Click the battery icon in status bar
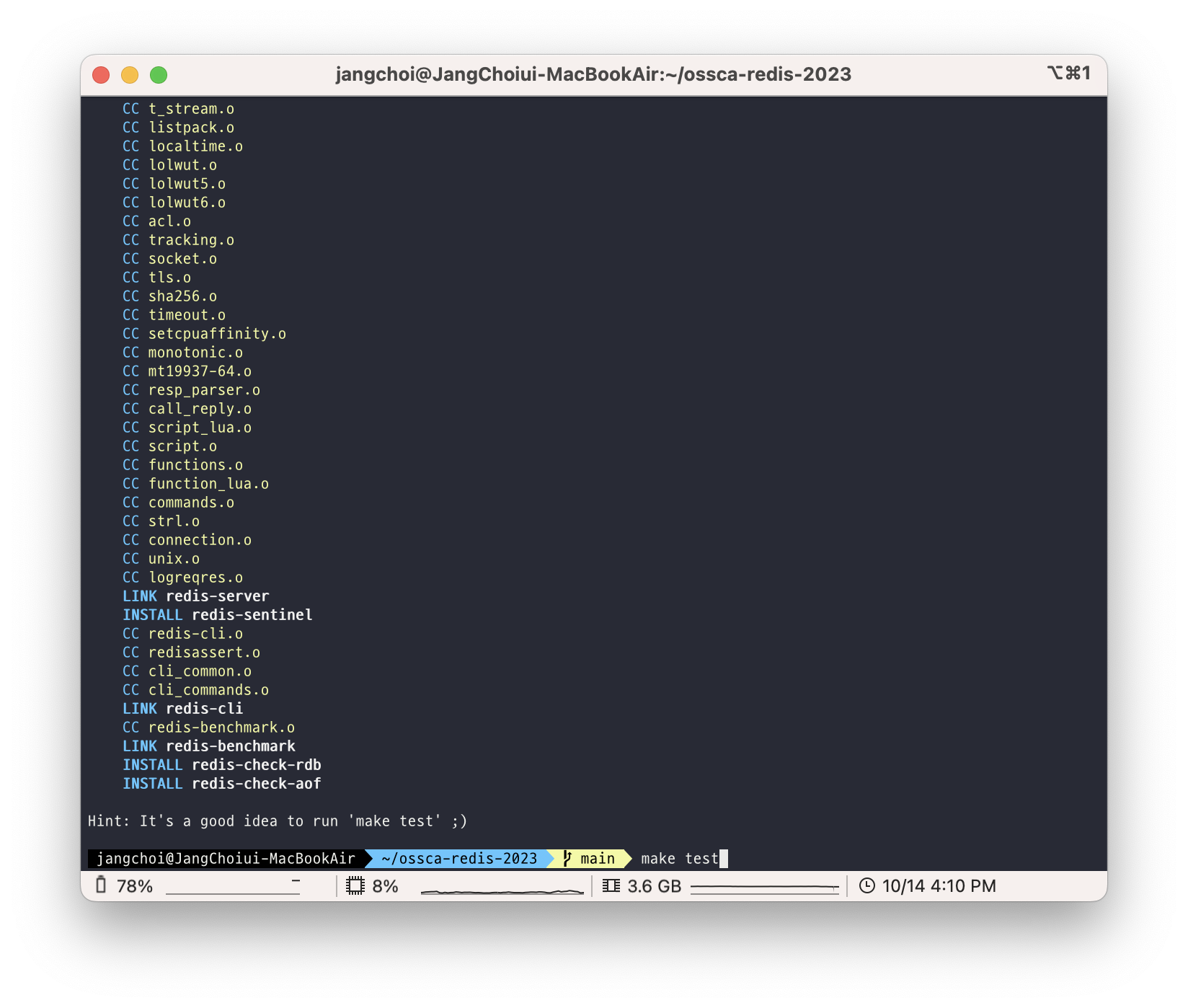This screenshot has height=1008, width=1188. (x=101, y=885)
